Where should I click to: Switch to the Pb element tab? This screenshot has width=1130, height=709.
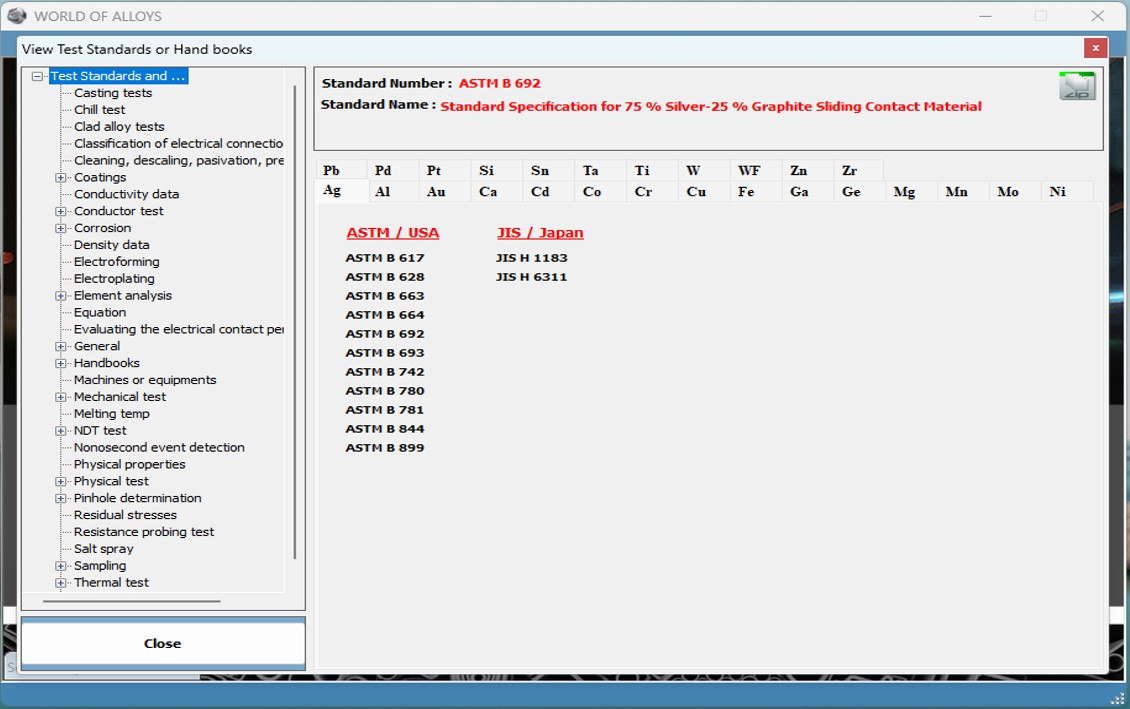(341, 170)
